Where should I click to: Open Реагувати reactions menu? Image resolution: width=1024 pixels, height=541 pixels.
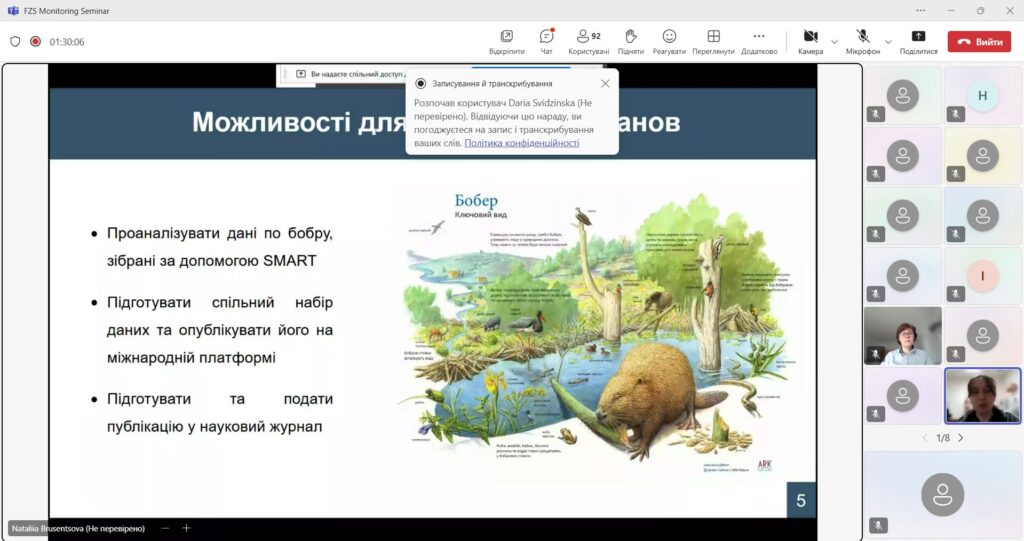[x=669, y=42]
